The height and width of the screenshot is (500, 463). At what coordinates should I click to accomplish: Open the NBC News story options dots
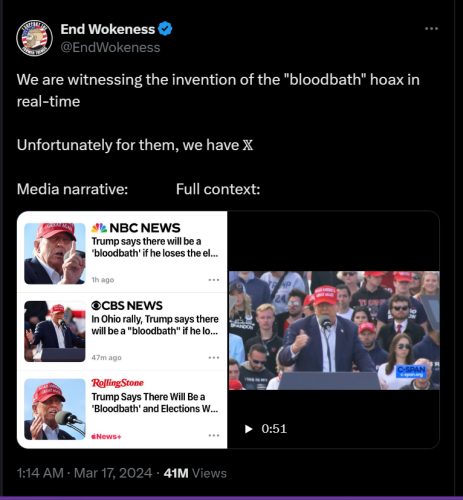coord(214,280)
